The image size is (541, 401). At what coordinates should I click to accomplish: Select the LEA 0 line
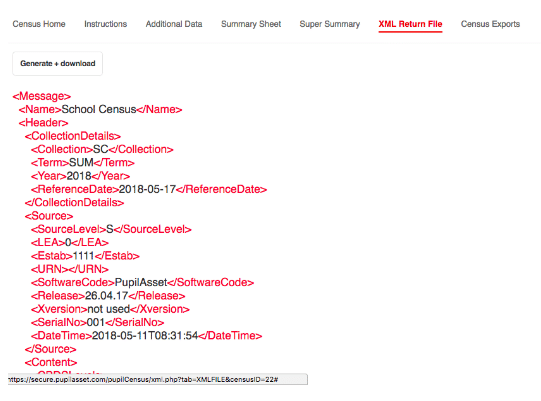[x=70, y=243]
